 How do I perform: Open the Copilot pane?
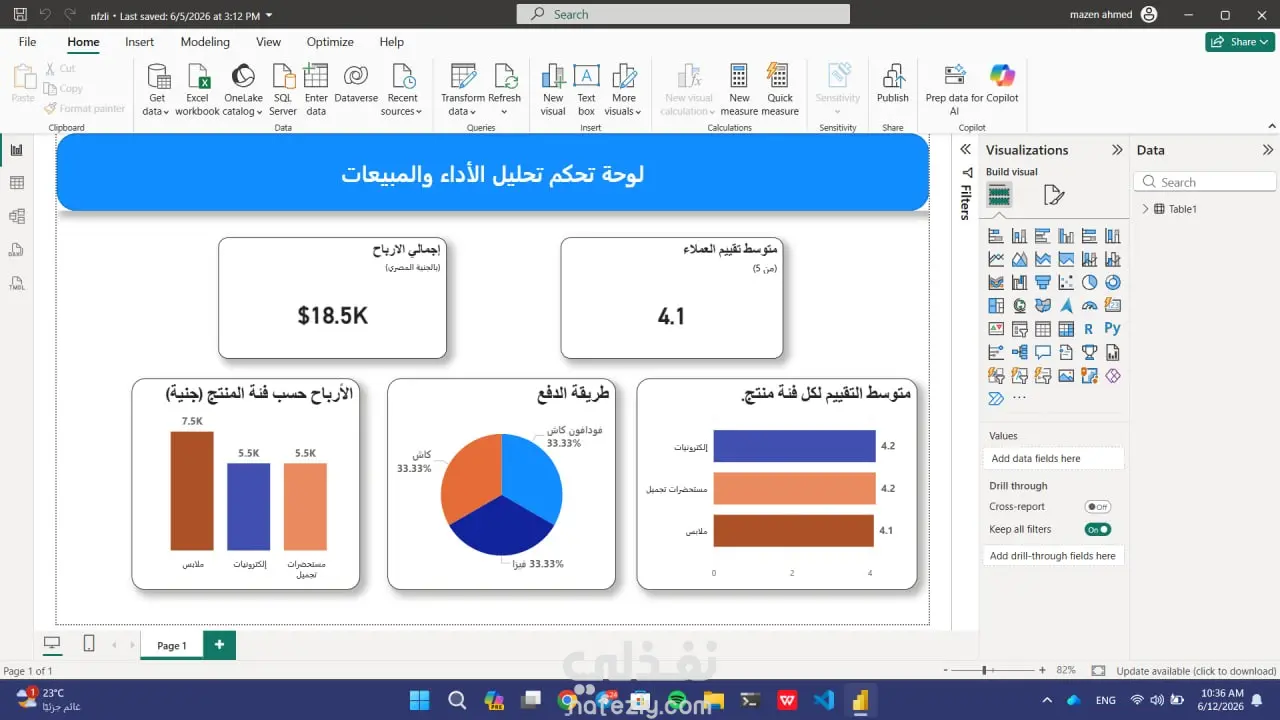click(1002, 83)
